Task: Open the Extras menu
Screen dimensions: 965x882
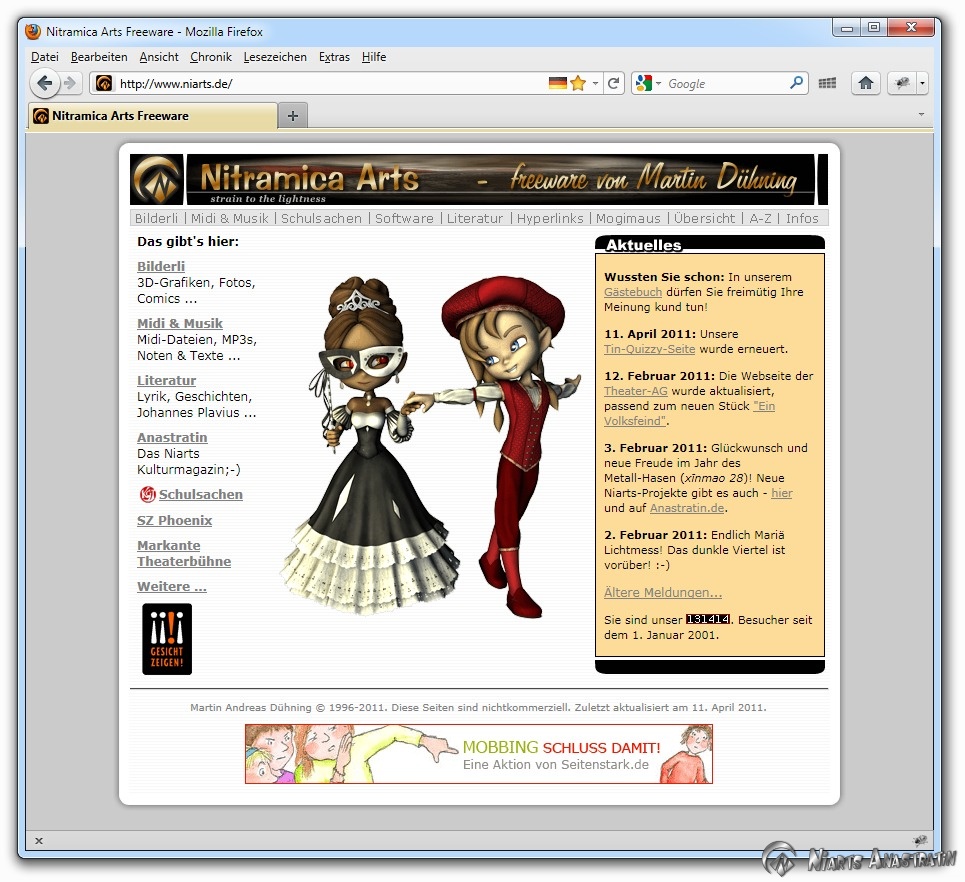Action: [334, 57]
